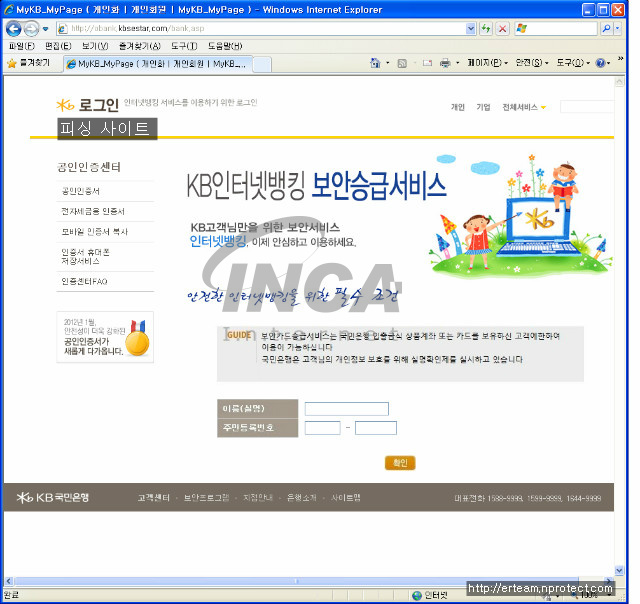Click the Help question mark icon
This screenshot has height=604, width=640.
(x=600, y=63)
